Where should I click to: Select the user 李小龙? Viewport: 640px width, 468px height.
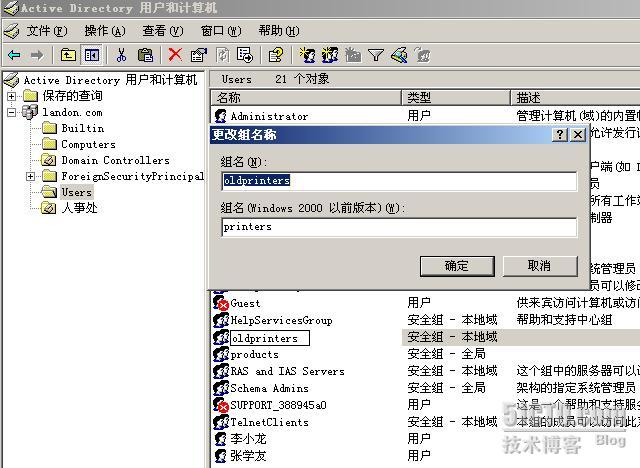click(248, 439)
